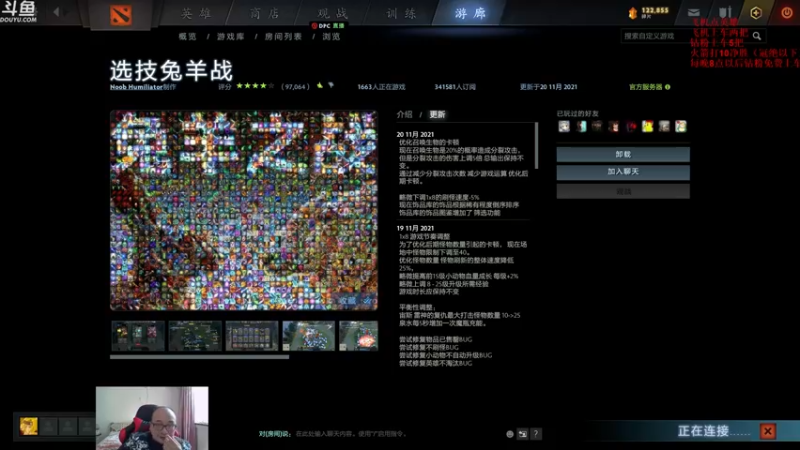This screenshot has height=450, width=800.
Task: Open the chat emoticon picker icon
Action: pyautogui.click(x=510, y=434)
